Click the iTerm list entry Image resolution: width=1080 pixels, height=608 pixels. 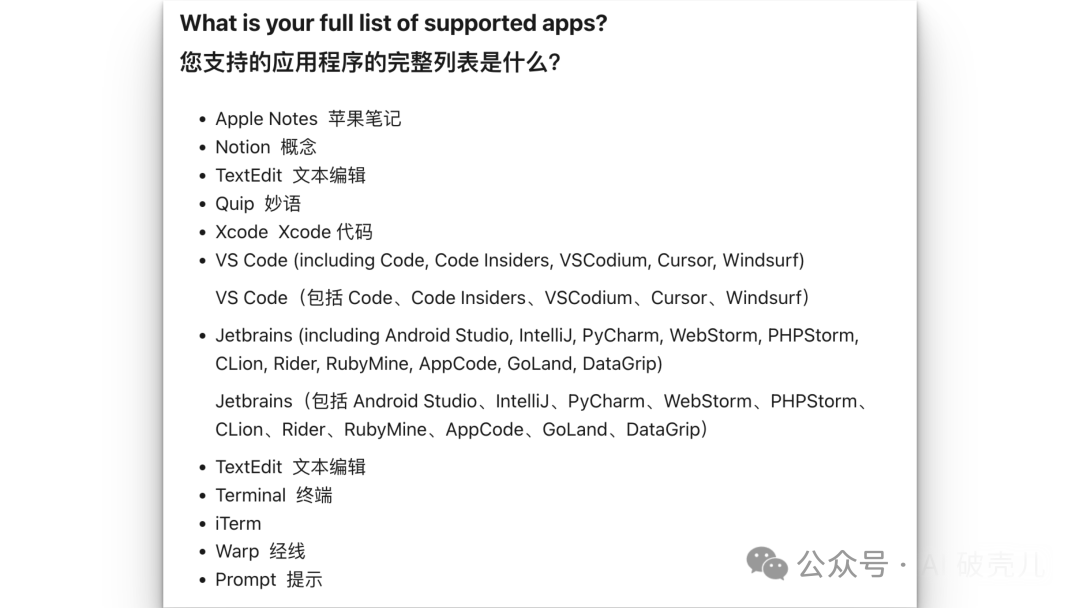(238, 523)
